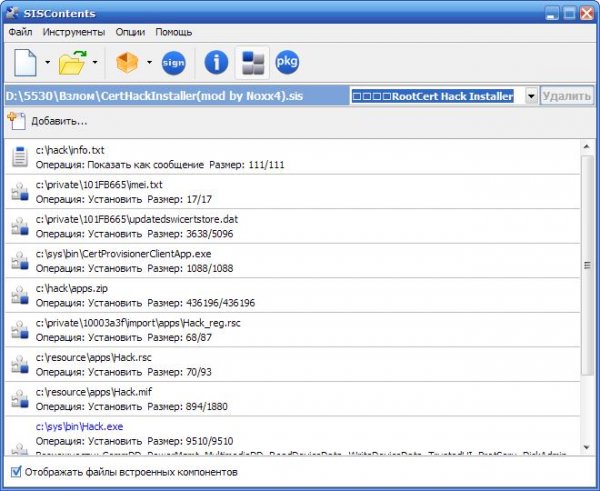Click the RootCert Hack Installer name field
This screenshot has width=600, height=491.
click(x=437, y=96)
